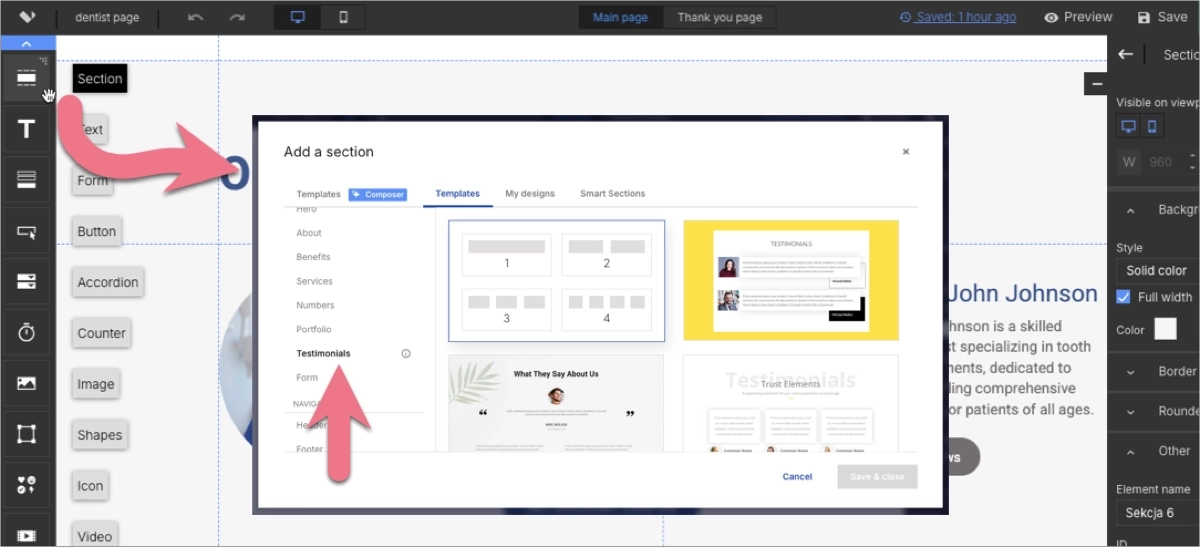Pick the yellow Testimonials template
Image resolution: width=1200 pixels, height=547 pixels.
[791, 280]
